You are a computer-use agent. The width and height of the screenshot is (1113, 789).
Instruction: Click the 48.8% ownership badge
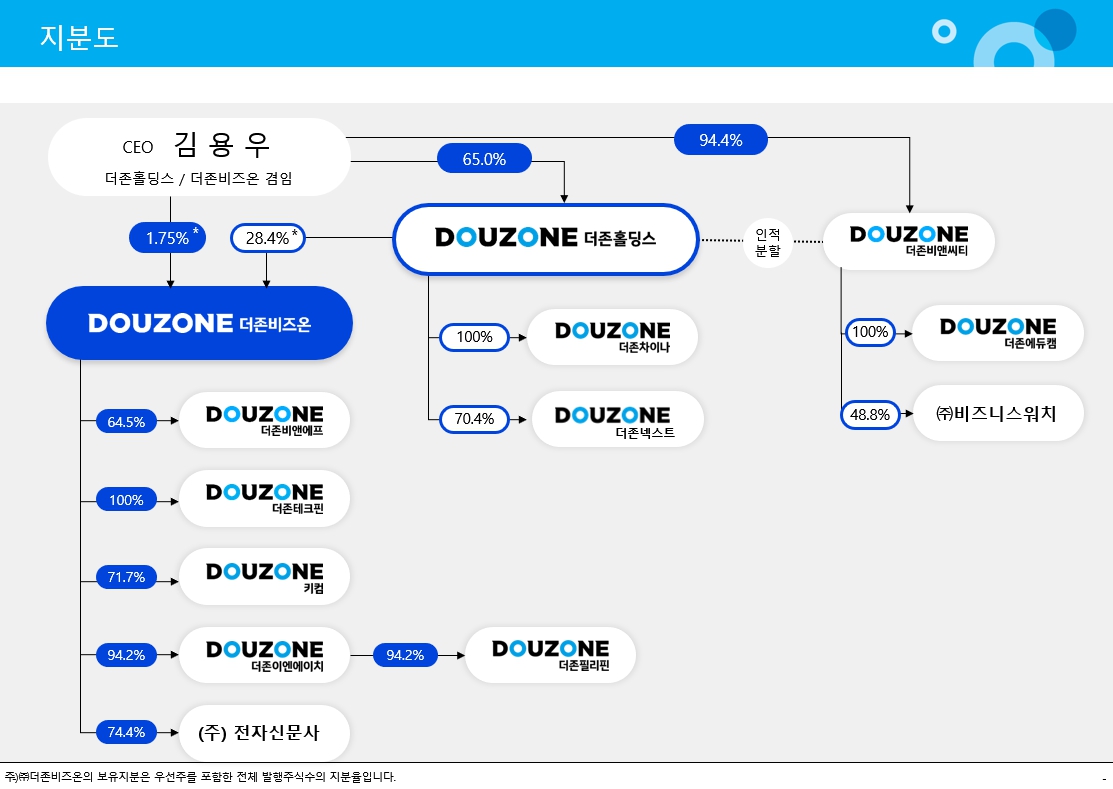pyautogui.click(x=870, y=414)
